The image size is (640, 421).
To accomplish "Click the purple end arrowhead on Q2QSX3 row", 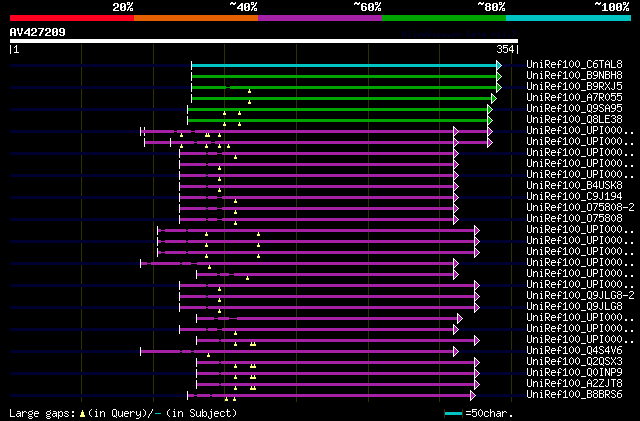I will pos(477,363).
